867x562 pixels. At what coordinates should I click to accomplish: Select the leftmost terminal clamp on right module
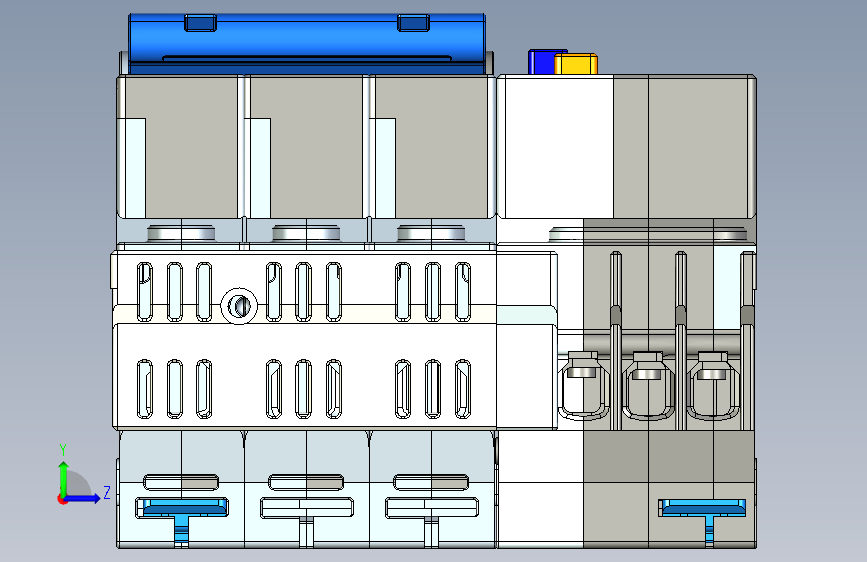click(x=583, y=384)
